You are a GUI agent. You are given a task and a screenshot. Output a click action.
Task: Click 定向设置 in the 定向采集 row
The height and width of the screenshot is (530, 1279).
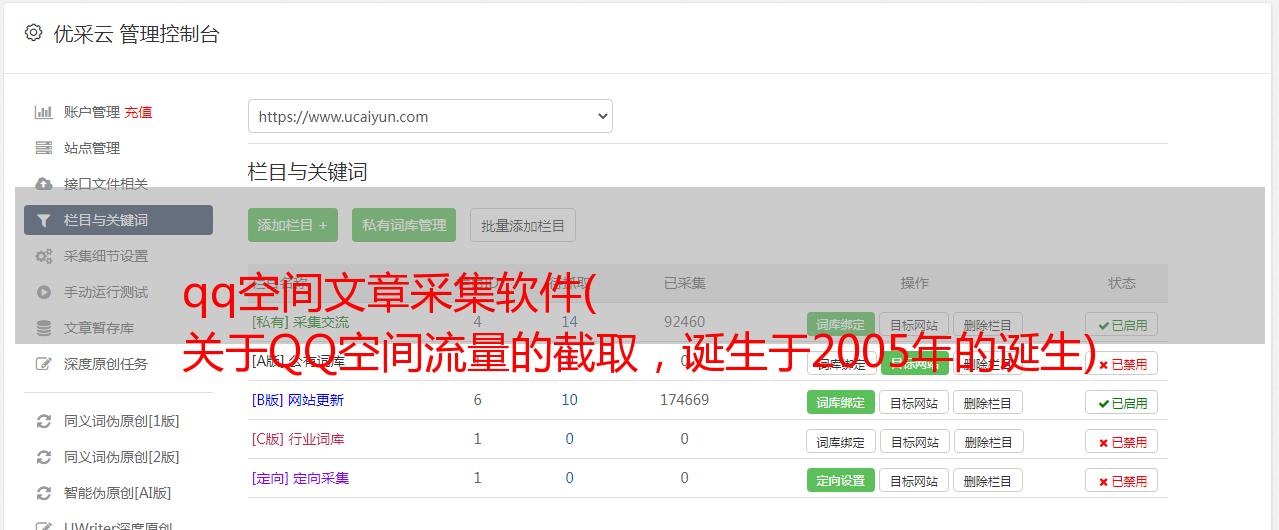(841, 480)
